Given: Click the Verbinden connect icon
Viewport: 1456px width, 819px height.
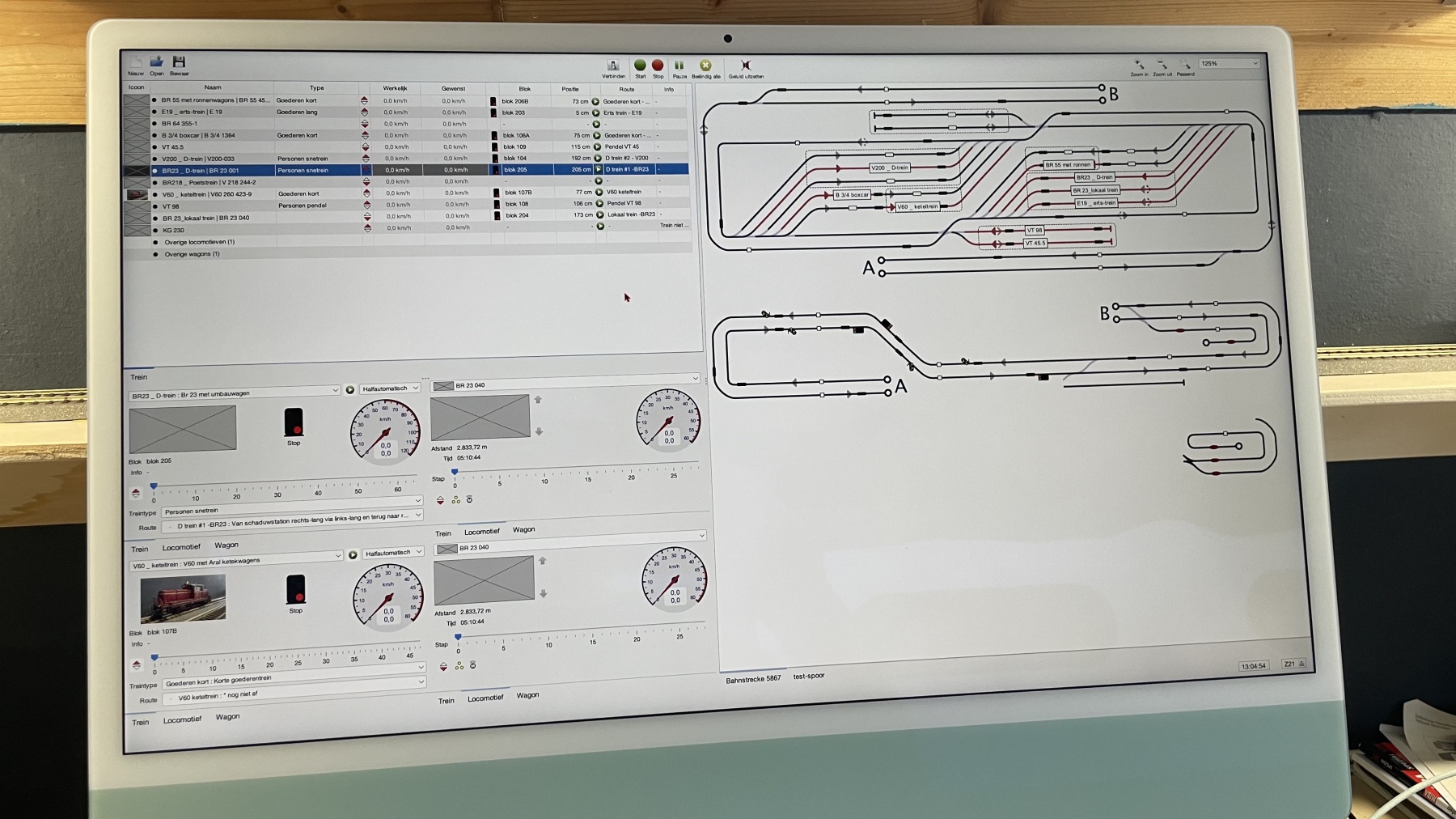Looking at the screenshot, I should [613, 66].
